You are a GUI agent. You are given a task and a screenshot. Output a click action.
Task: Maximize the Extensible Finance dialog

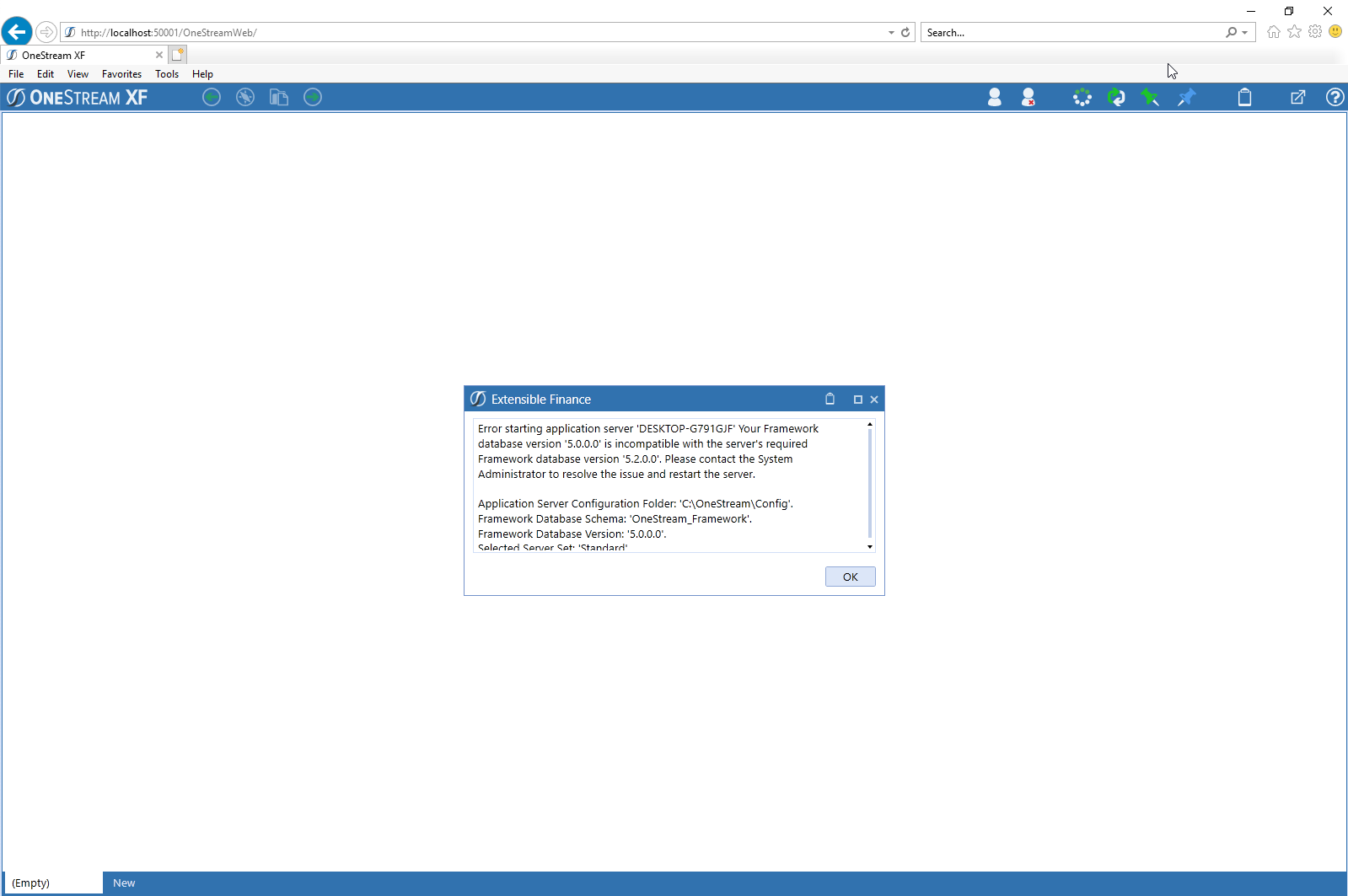click(858, 400)
